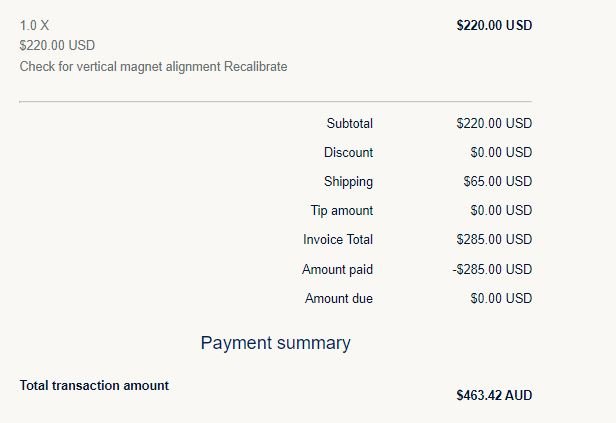
Task: Select the Subtotal amount value
Action: [x=494, y=124]
